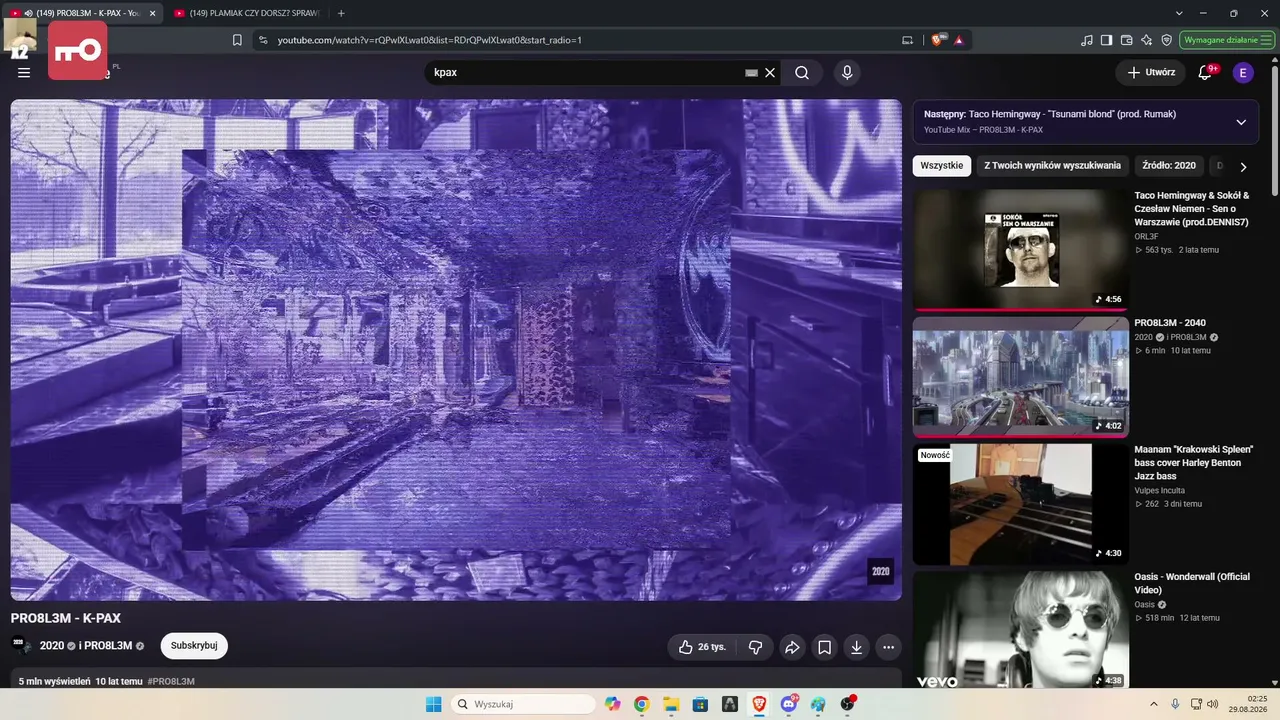Open the volume control in system tray
The height and width of the screenshot is (720, 1280).
tap(1213, 704)
